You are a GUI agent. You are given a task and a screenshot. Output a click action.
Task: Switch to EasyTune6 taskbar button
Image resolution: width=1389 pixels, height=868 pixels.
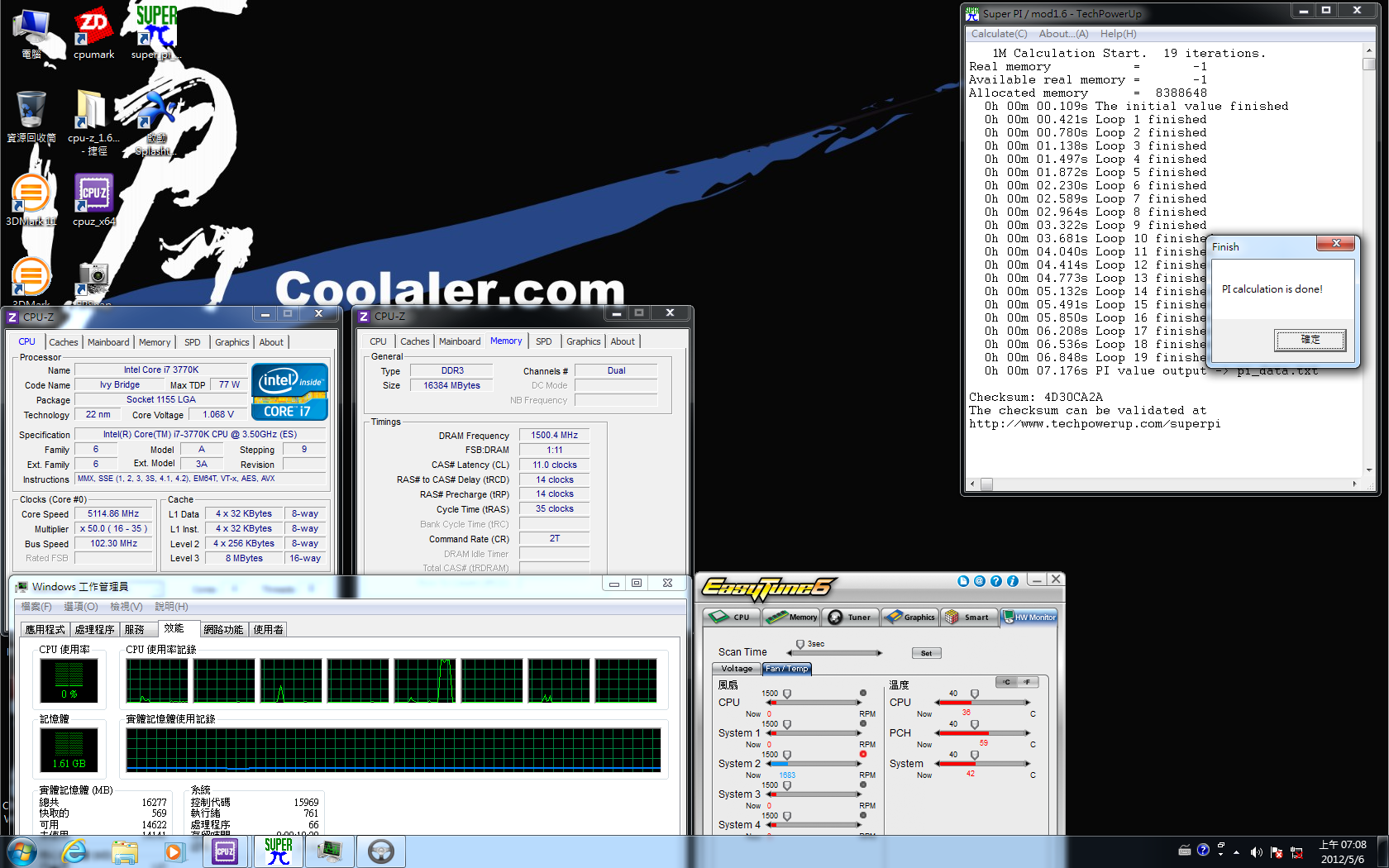(x=381, y=851)
